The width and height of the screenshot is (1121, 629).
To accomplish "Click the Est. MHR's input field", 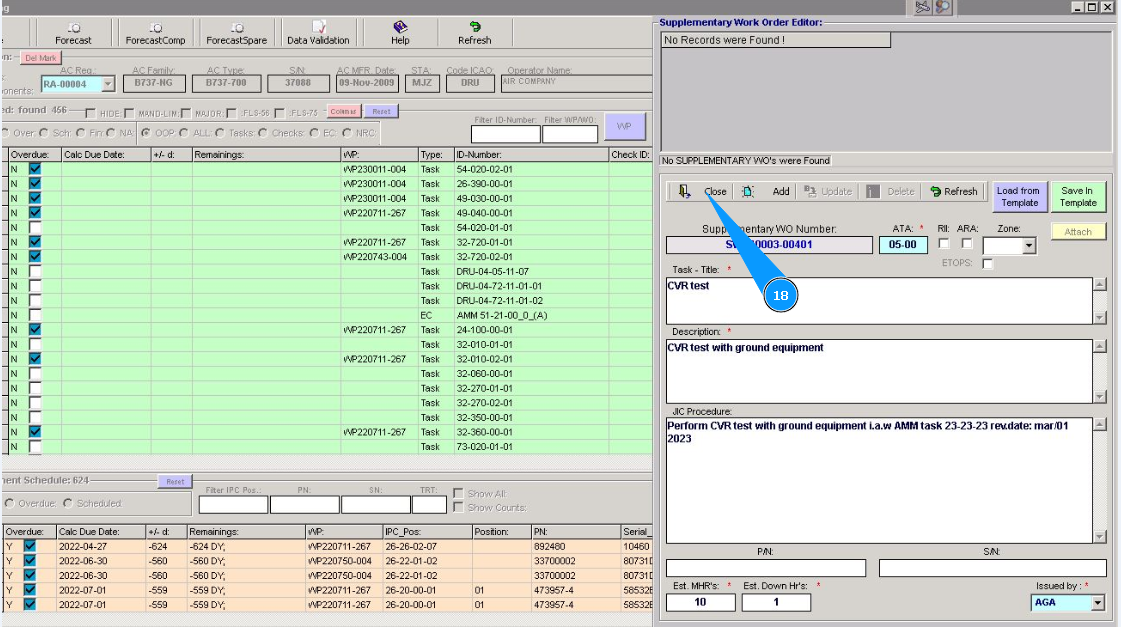I will pyautogui.click(x=700, y=602).
